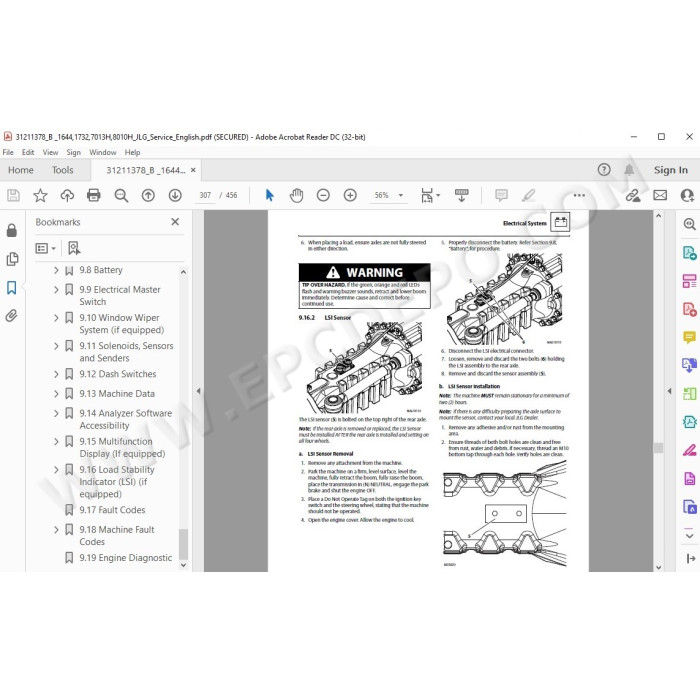Open the Help menu

click(x=133, y=152)
